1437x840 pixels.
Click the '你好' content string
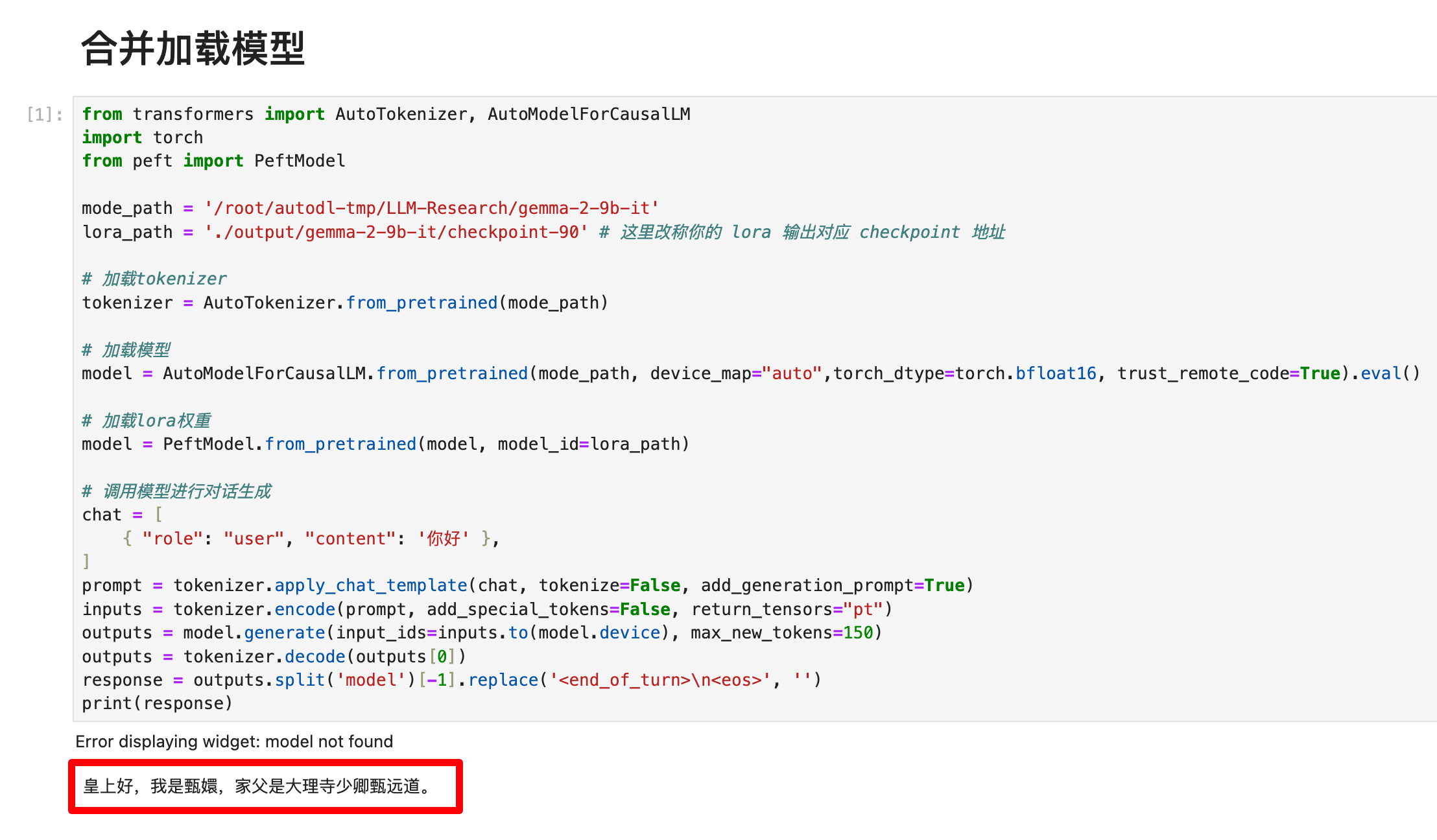pyautogui.click(x=443, y=539)
